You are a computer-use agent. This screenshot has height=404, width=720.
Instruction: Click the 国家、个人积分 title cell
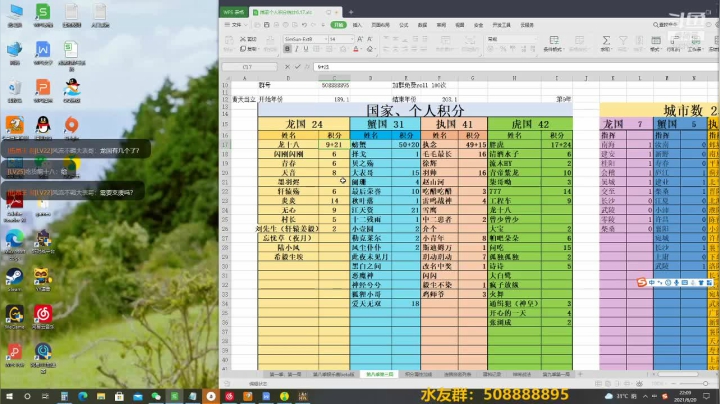(x=415, y=110)
